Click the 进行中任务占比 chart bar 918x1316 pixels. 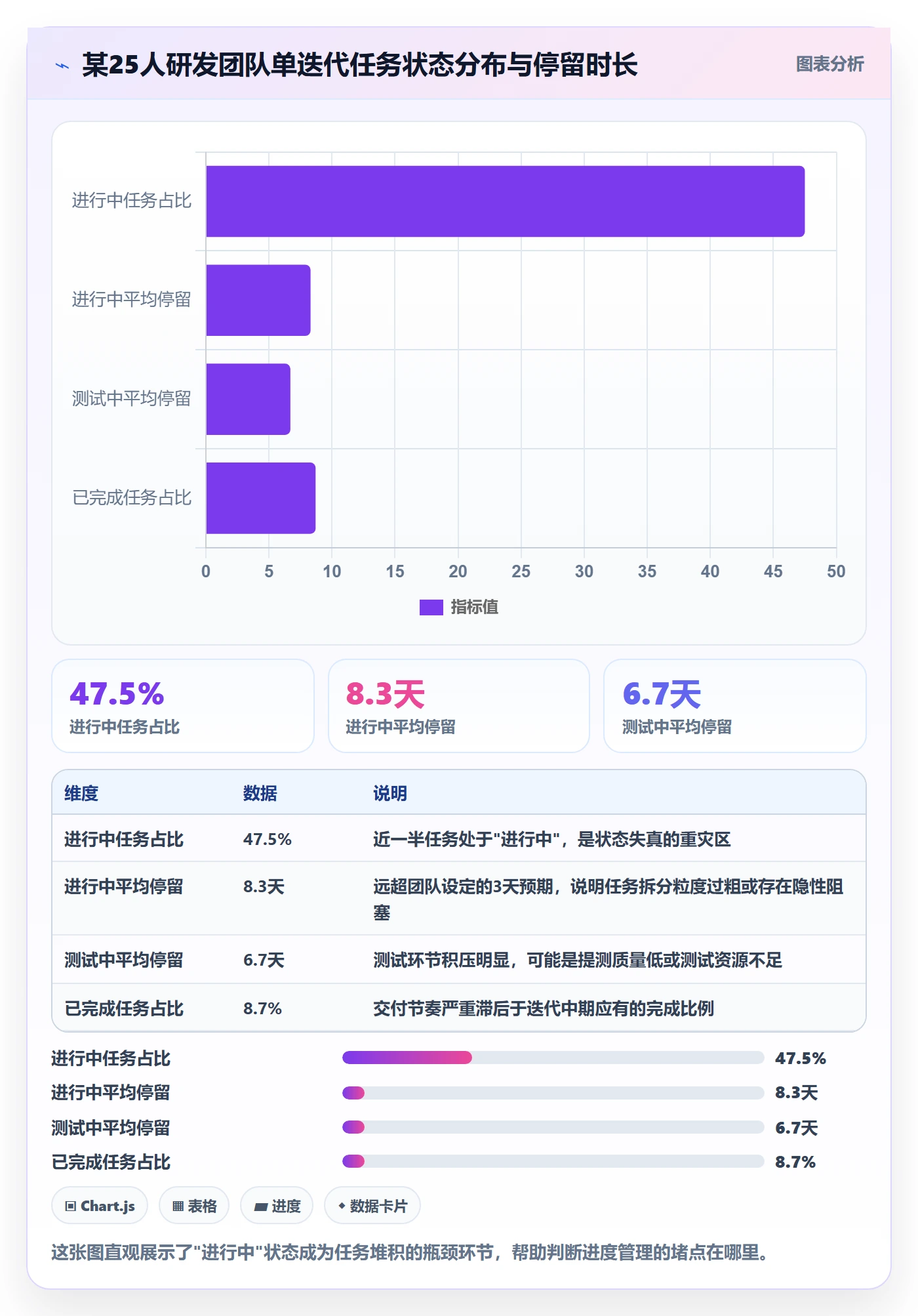point(505,201)
